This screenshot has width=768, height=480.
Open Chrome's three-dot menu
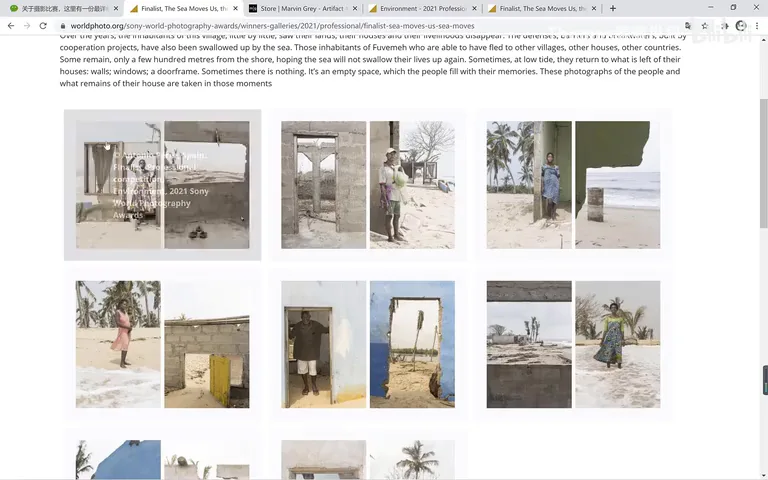pyautogui.click(x=757, y=26)
